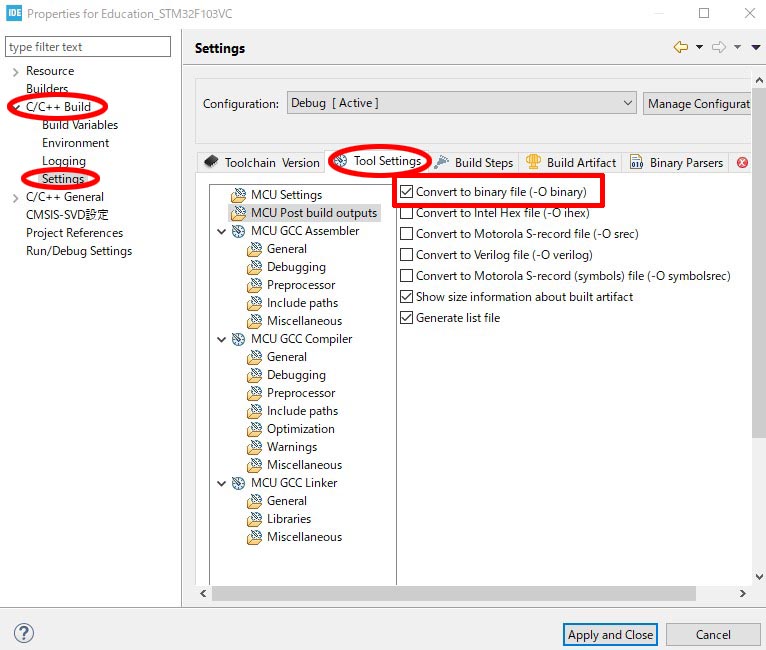Collapse the C/C++ Build tree node
This screenshot has height=650, width=766.
(x=16, y=107)
